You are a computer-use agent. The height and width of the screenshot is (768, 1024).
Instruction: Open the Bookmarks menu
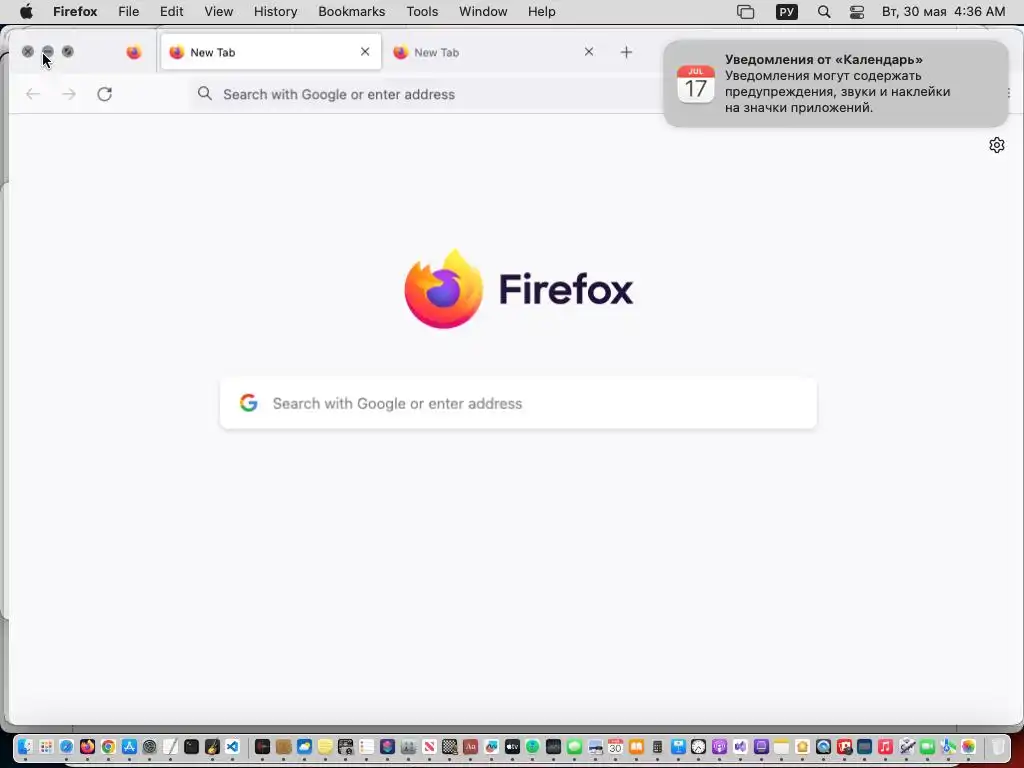(351, 12)
